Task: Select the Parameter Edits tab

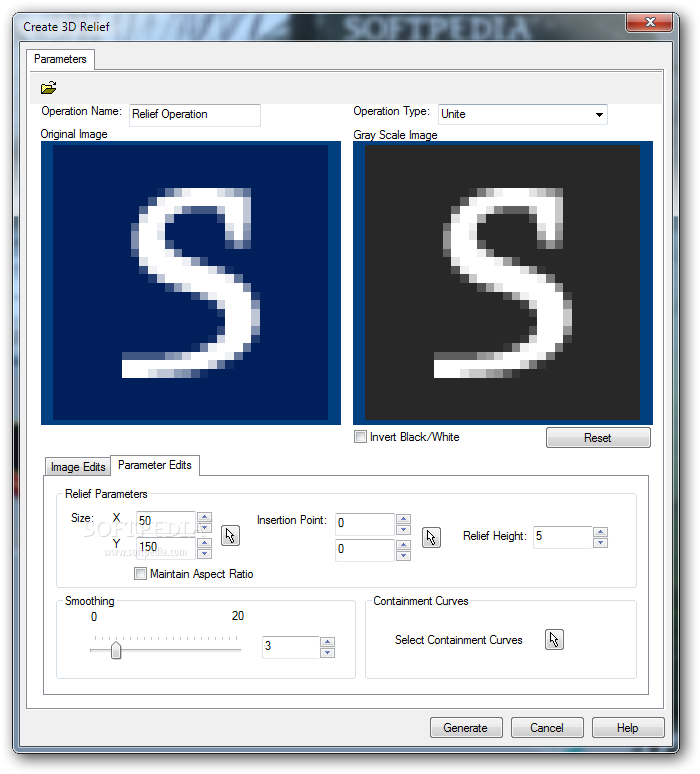Action: click(x=155, y=465)
